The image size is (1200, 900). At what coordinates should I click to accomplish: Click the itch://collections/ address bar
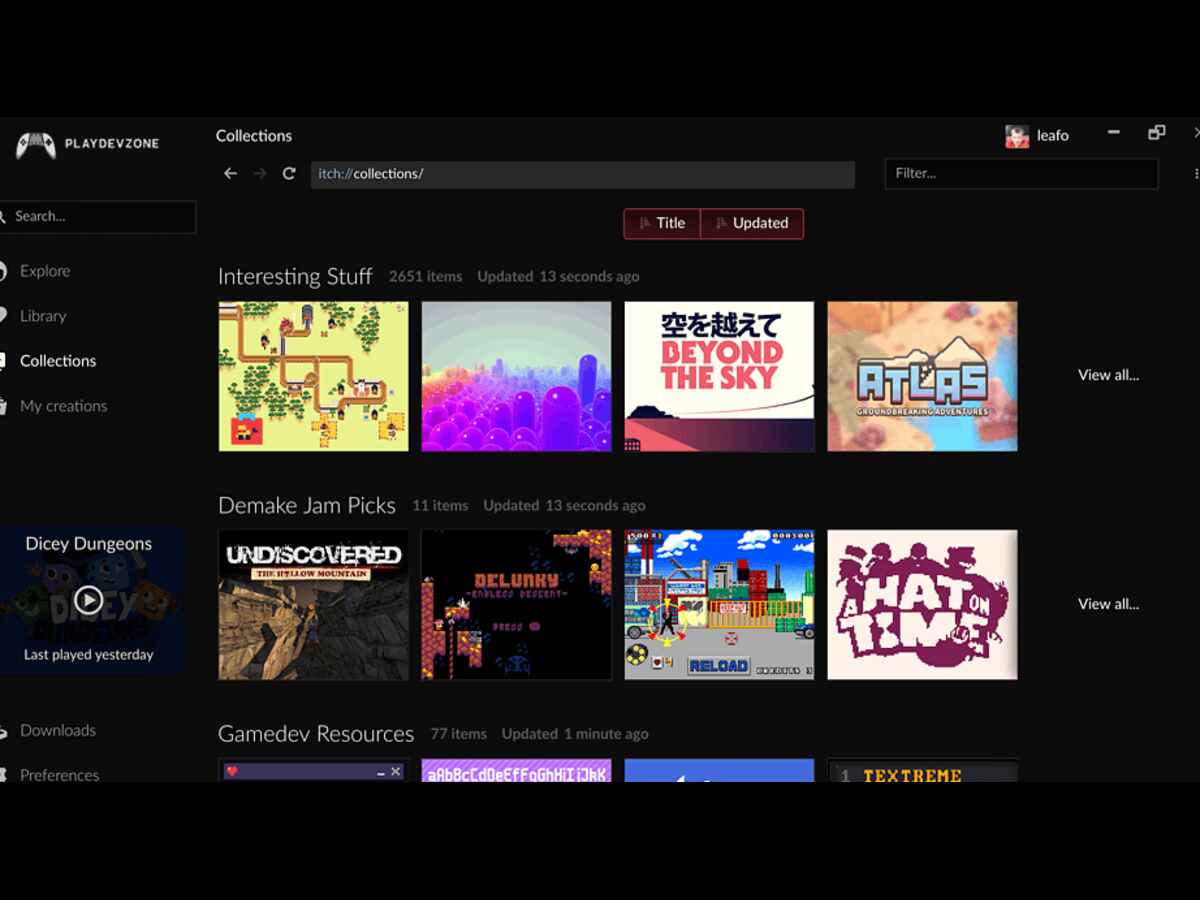pos(583,174)
